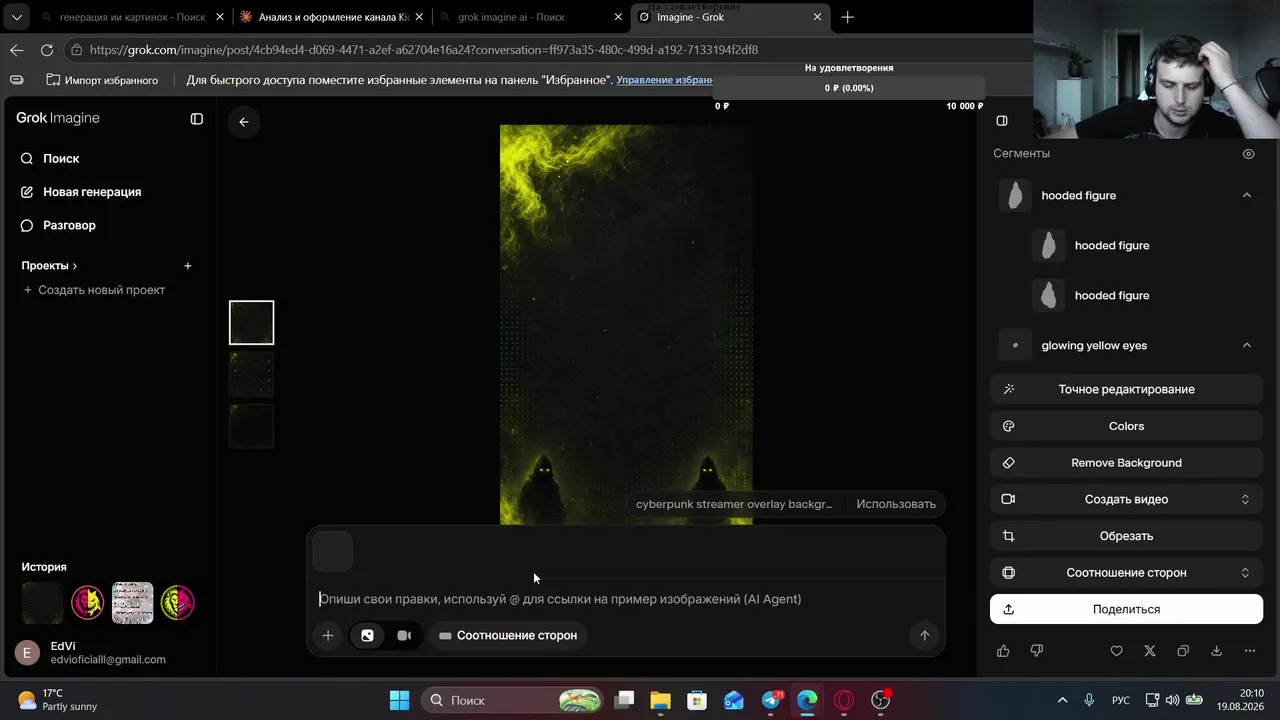Click Использовать next to the prompt text
This screenshot has height=720, width=1280.
pyautogui.click(x=896, y=504)
